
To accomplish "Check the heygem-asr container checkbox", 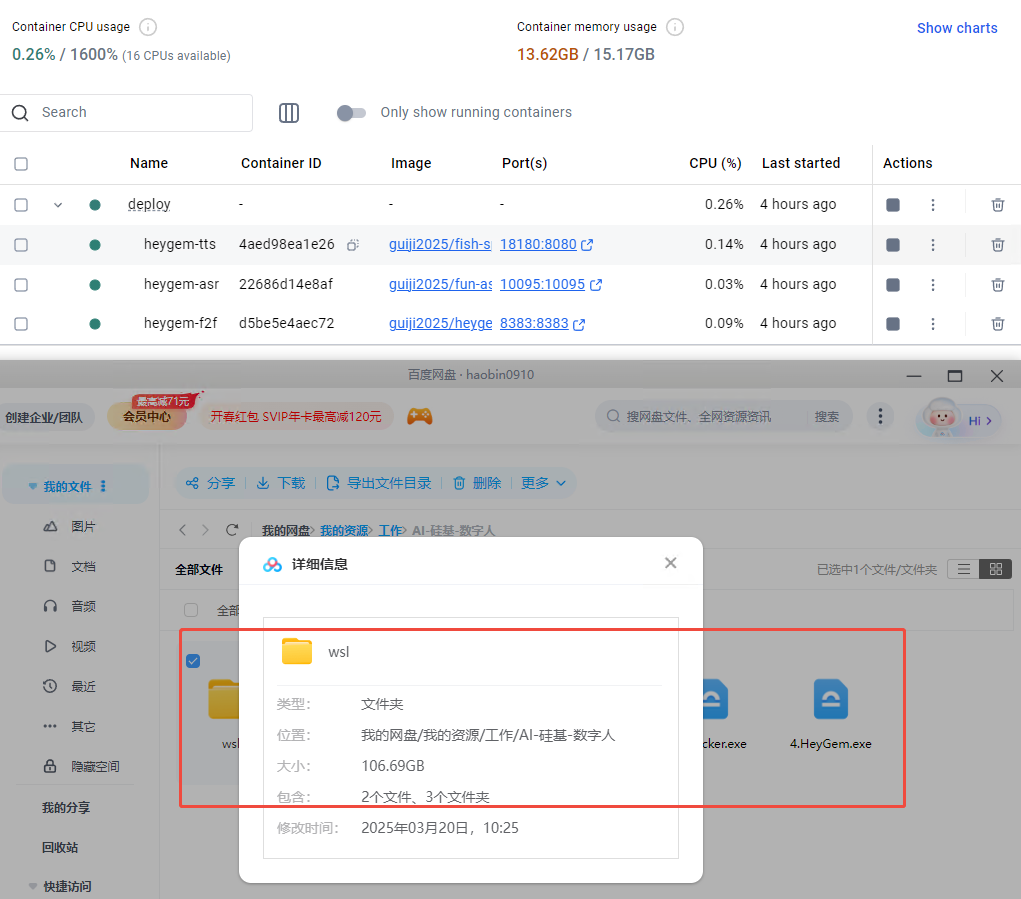I will coord(21,285).
